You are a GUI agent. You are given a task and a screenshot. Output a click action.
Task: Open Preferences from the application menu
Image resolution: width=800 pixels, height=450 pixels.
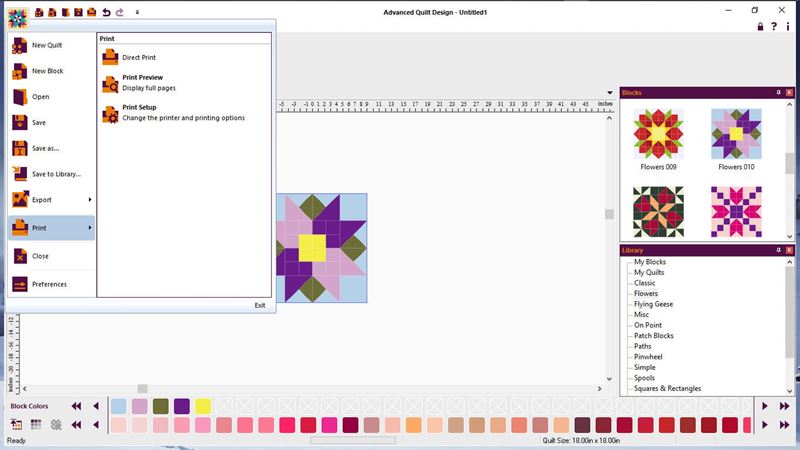pyautogui.click(x=49, y=285)
